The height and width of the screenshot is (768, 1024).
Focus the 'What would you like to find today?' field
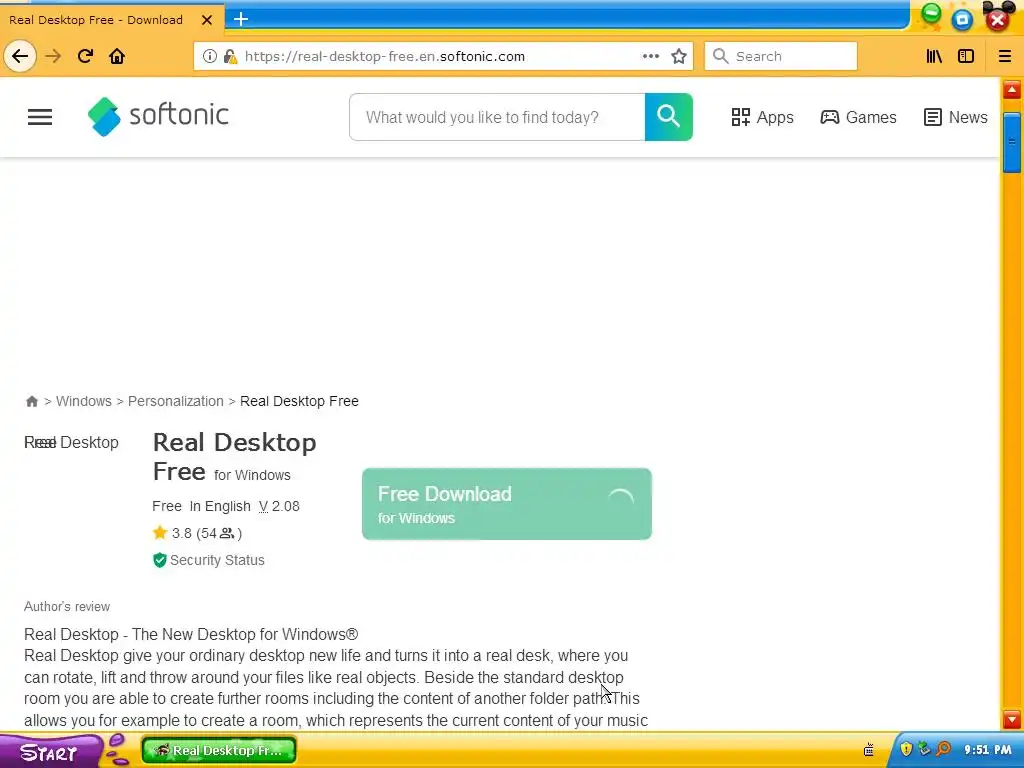497,117
